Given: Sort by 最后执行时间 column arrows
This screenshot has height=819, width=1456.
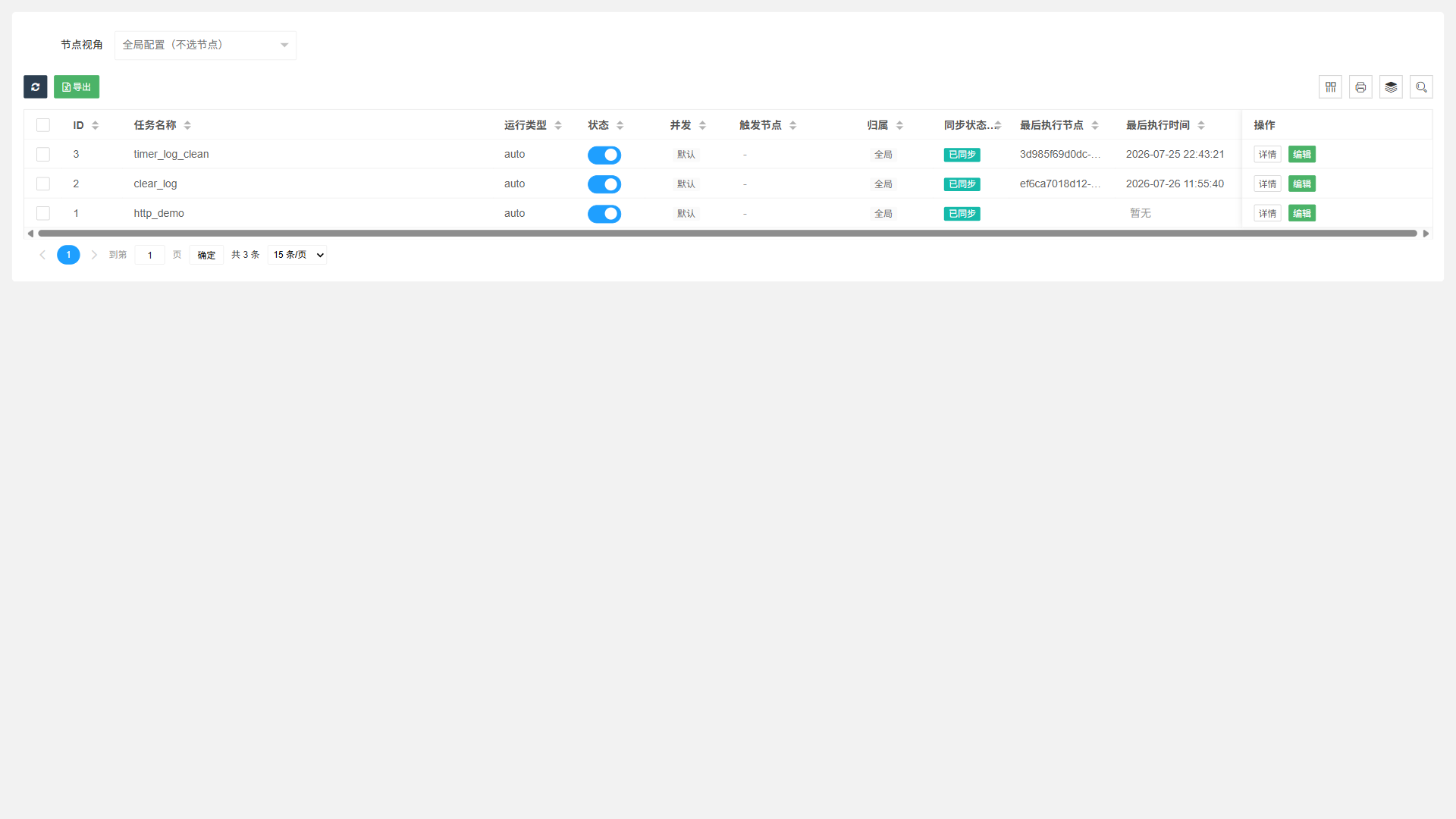Looking at the screenshot, I should pyautogui.click(x=1201, y=125).
